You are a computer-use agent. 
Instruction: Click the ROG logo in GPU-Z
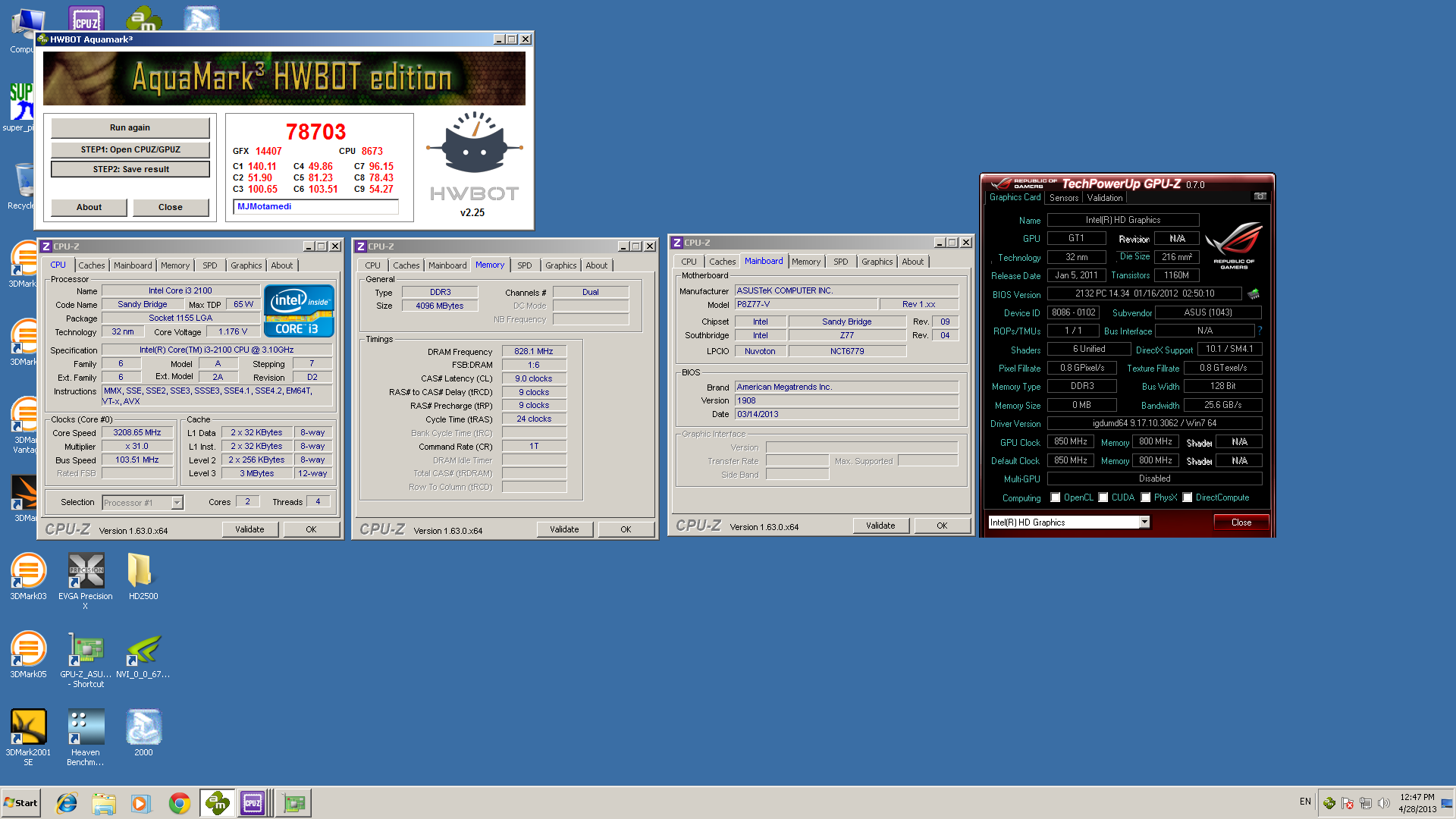pos(1234,245)
